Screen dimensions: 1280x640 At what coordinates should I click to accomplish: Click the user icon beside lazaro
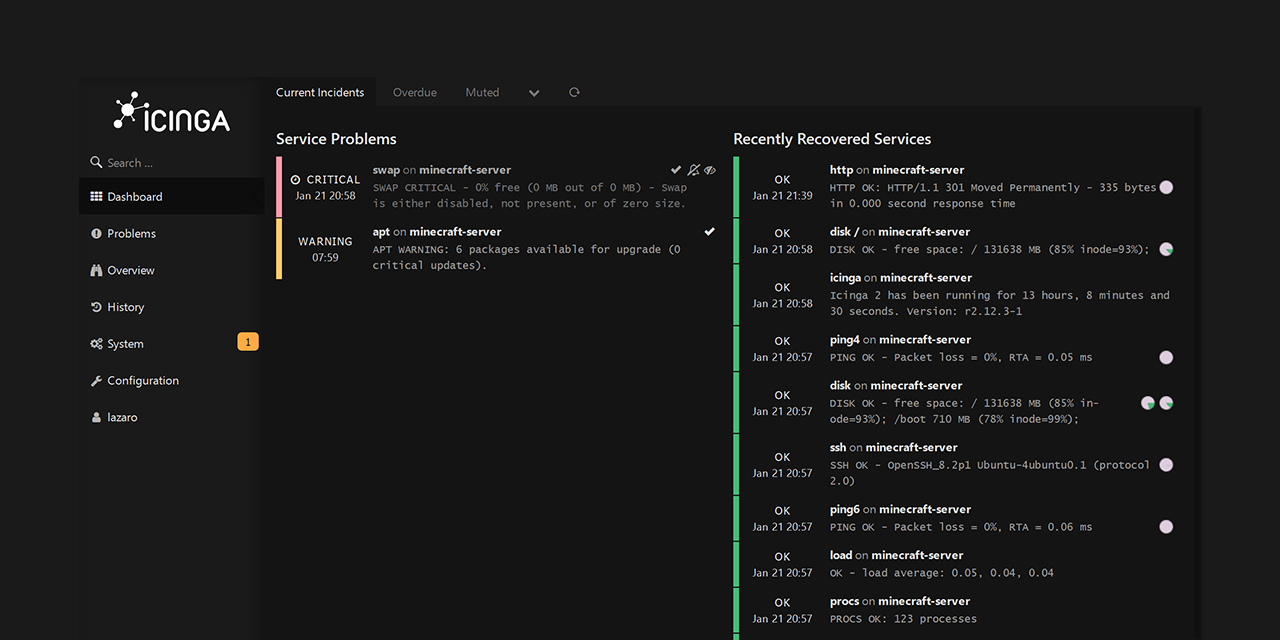(96, 417)
